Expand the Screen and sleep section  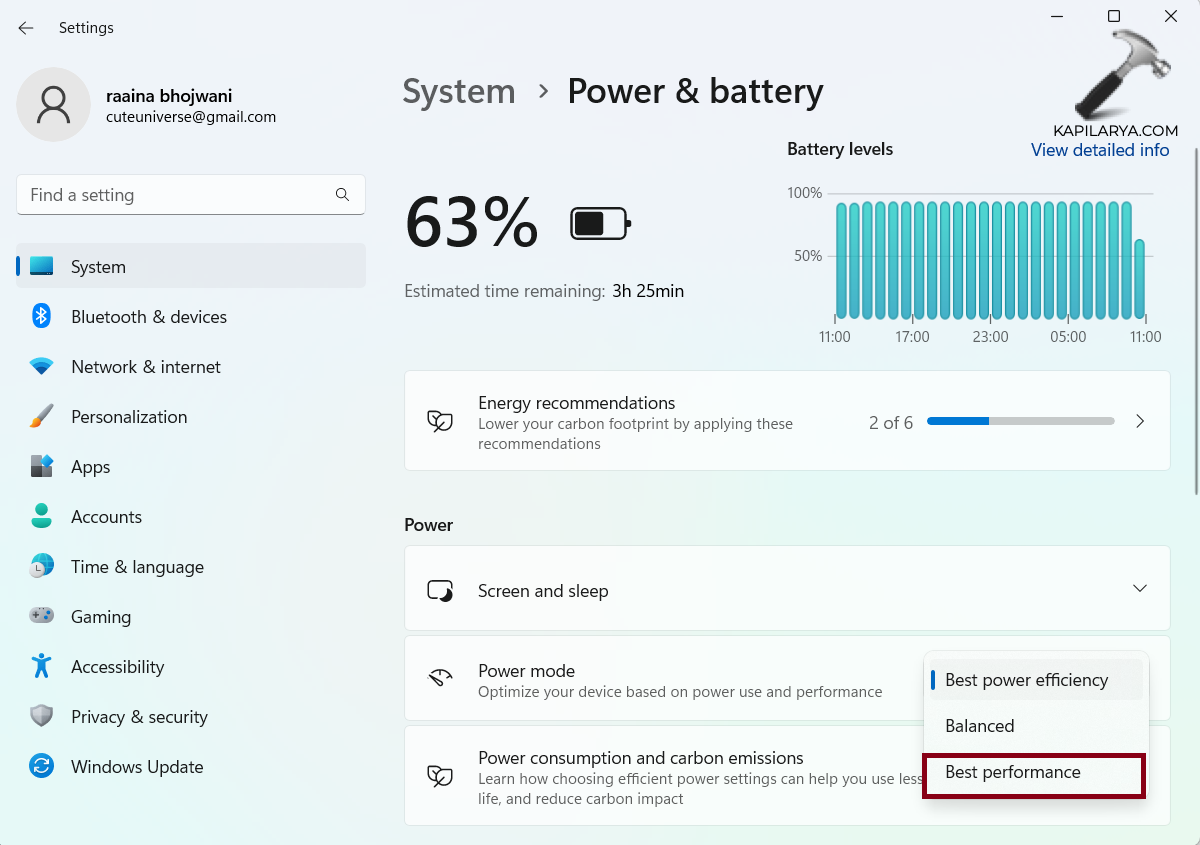[x=1139, y=589]
